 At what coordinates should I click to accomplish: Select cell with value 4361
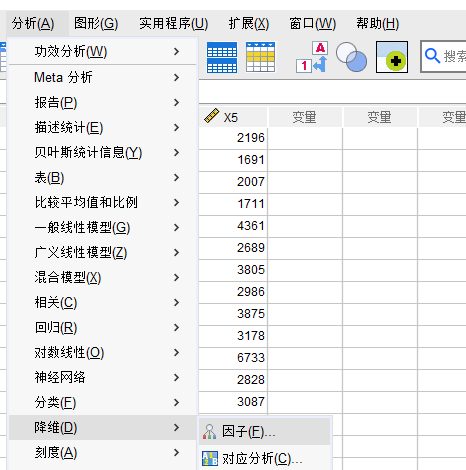pyautogui.click(x=233, y=226)
